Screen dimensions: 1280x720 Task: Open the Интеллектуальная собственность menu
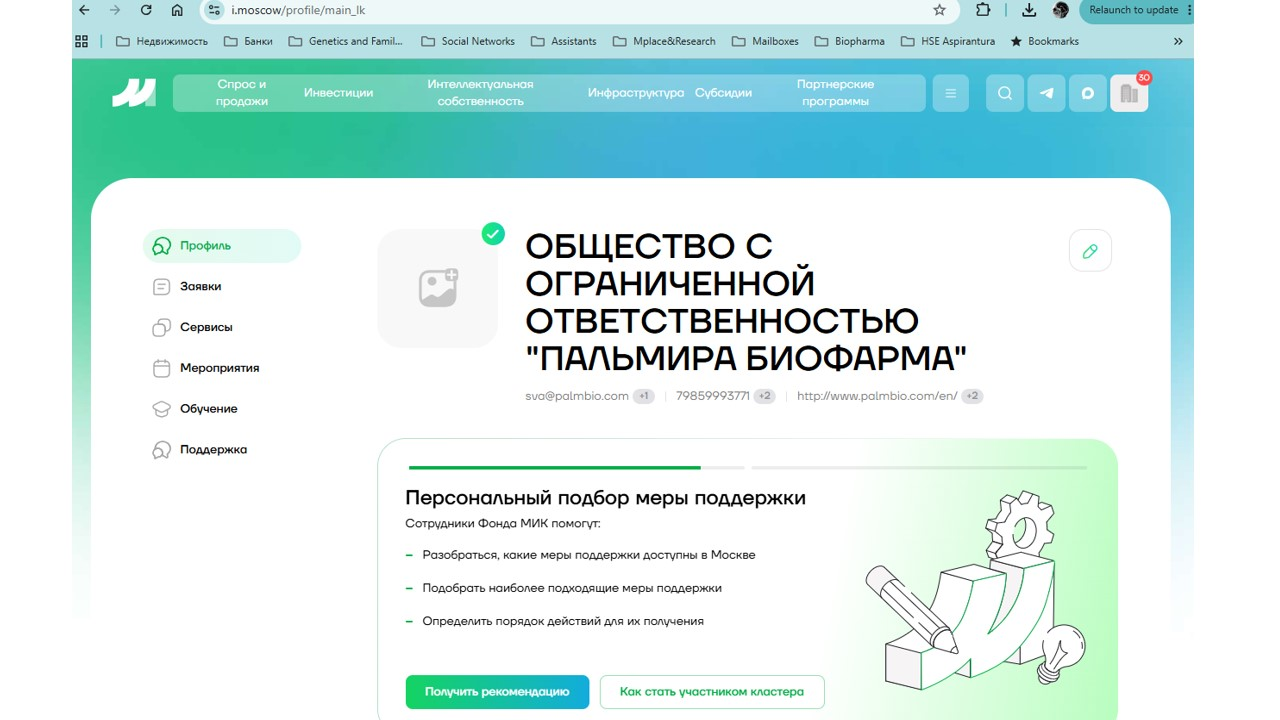(x=480, y=93)
